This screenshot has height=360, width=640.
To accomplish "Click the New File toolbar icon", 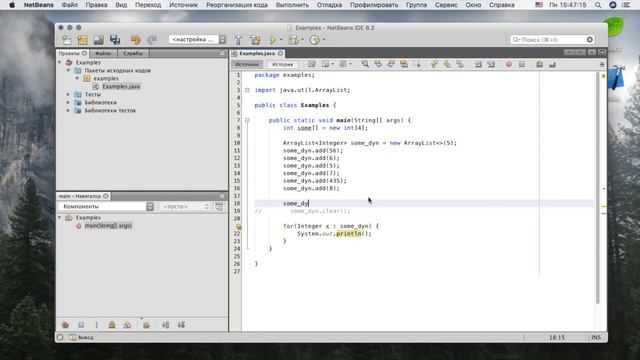I will click(x=67, y=40).
